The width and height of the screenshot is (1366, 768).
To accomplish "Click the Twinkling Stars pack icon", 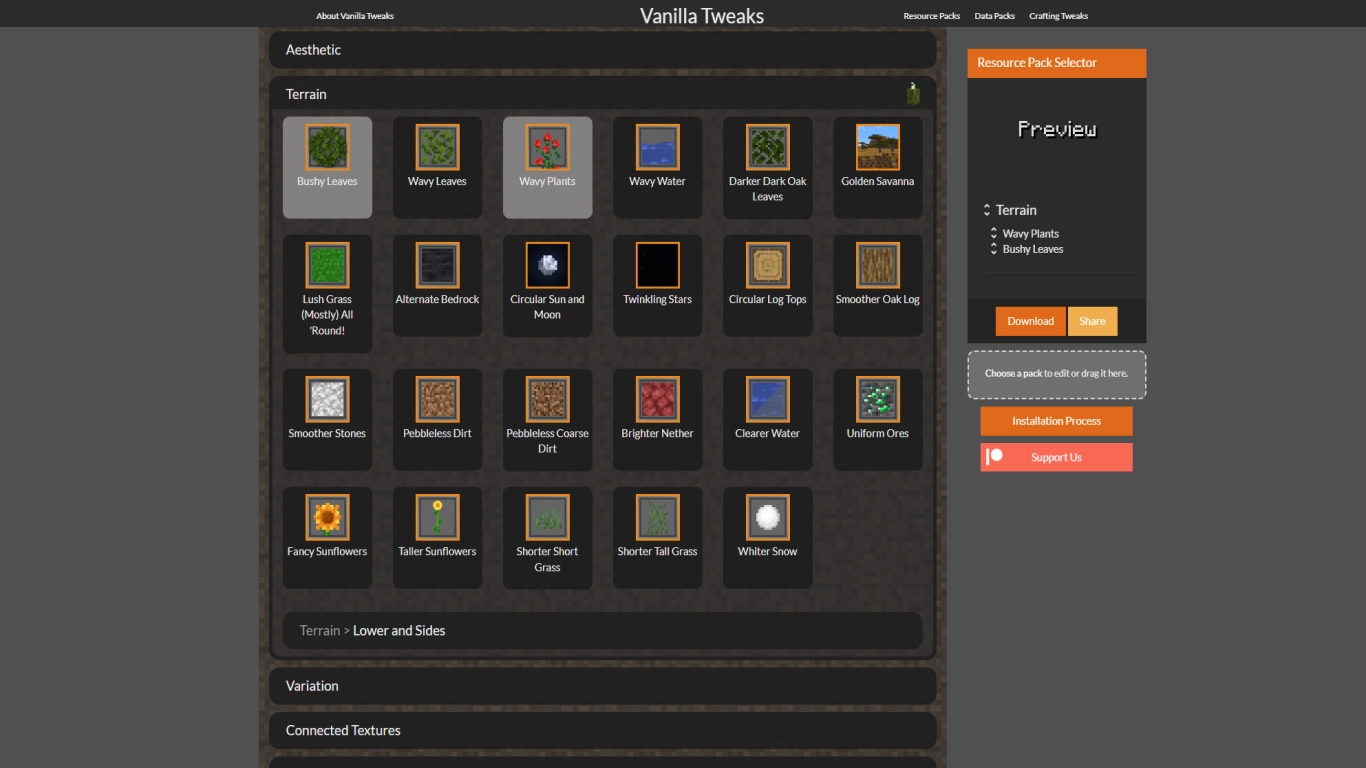I will [x=657, y=264].
